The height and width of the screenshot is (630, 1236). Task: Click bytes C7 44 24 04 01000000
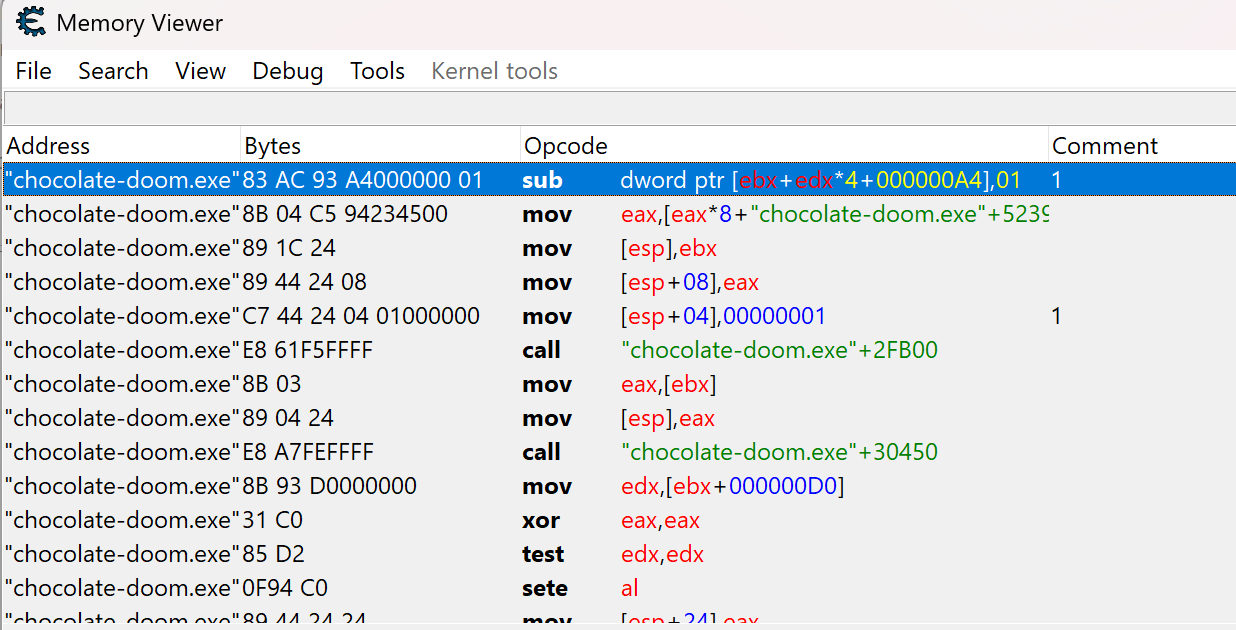click(x=361, y=316)
